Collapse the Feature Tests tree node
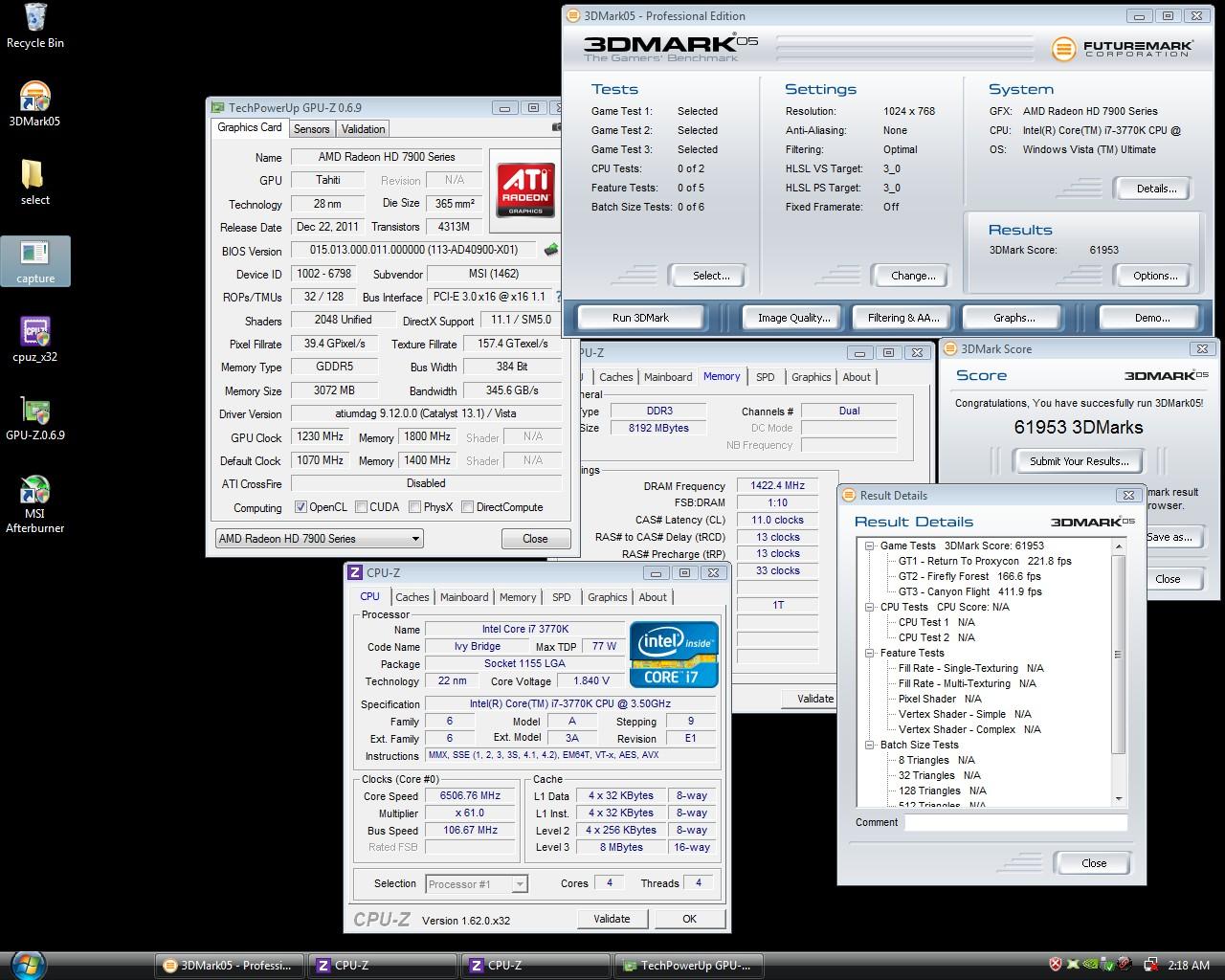The width and height of the screenshot is (1225, 980). coord(870,654)
